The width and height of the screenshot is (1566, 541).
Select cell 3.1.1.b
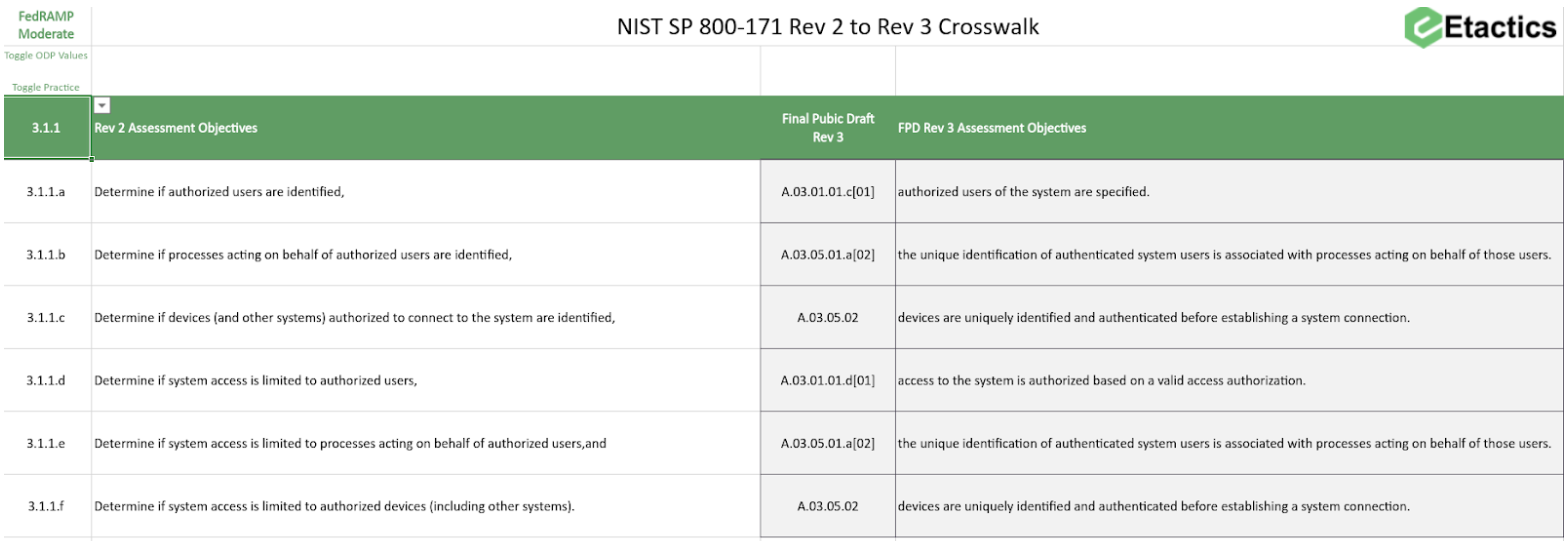(46, 255)
